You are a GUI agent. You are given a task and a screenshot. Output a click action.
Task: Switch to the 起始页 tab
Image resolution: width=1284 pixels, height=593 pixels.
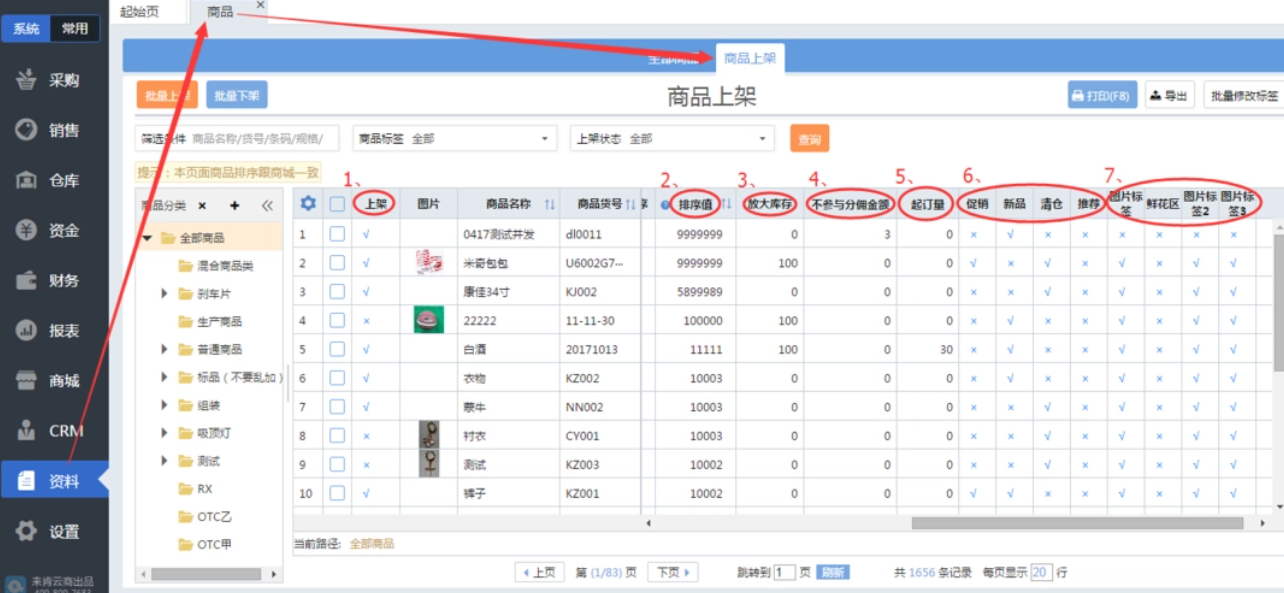pos(139,12)
